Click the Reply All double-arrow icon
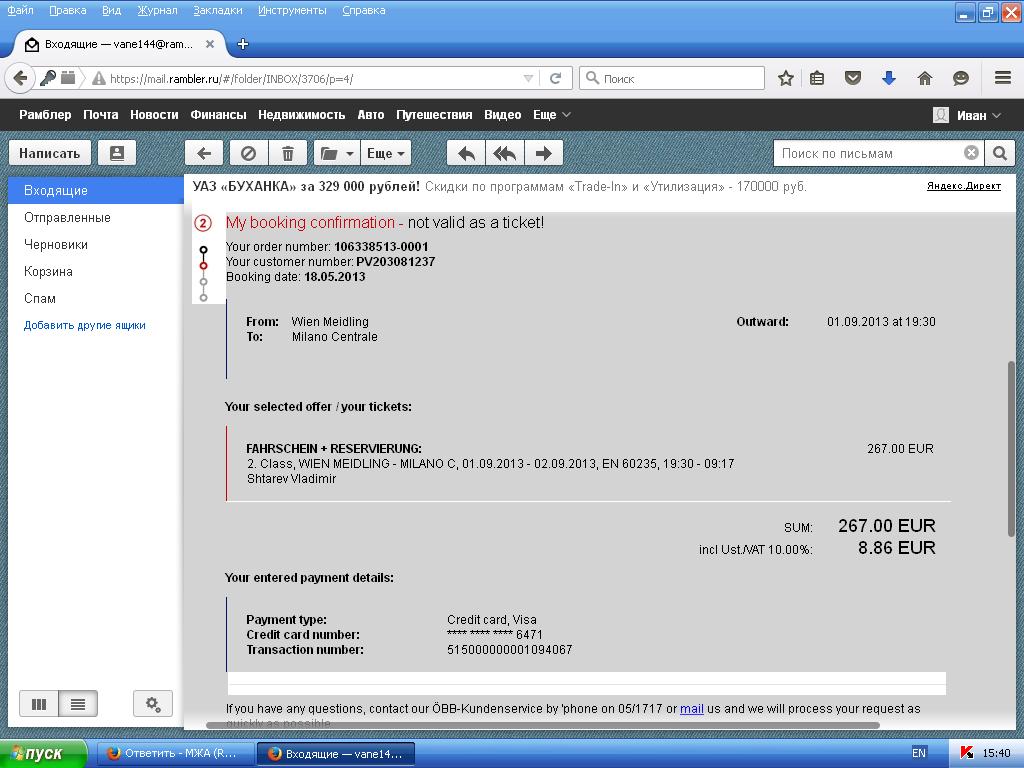The image size is (1024, 768). (x=505, y=153)
